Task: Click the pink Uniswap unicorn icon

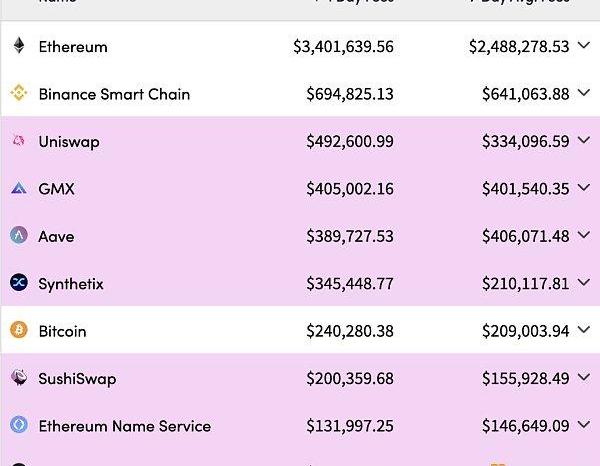Action: [18, 142]
